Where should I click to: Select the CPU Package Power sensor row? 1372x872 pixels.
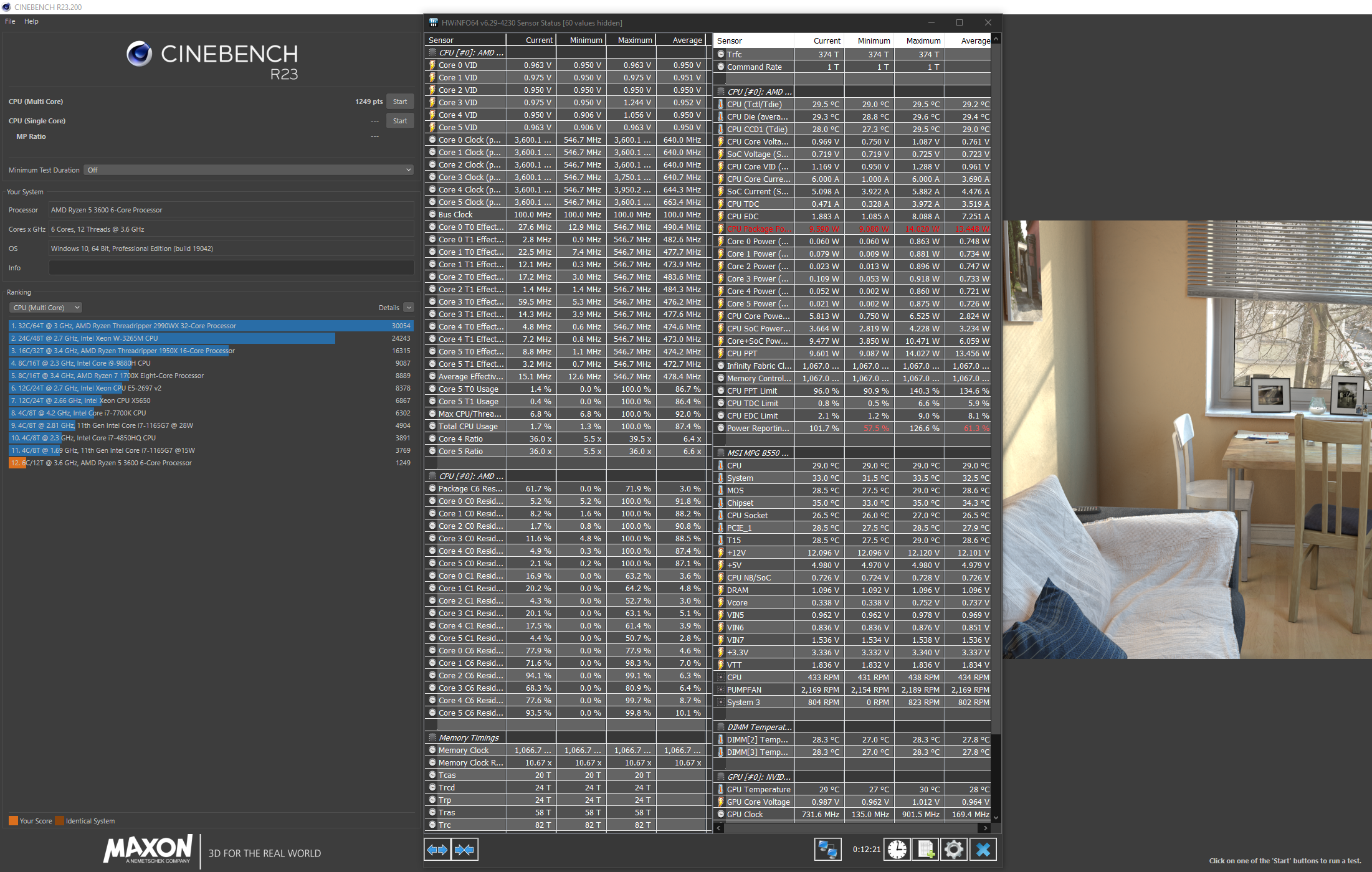point(758,229)
